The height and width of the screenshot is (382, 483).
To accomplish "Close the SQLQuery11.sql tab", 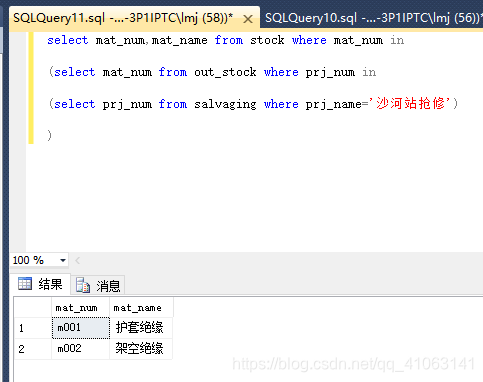I will tap(248, 19).
